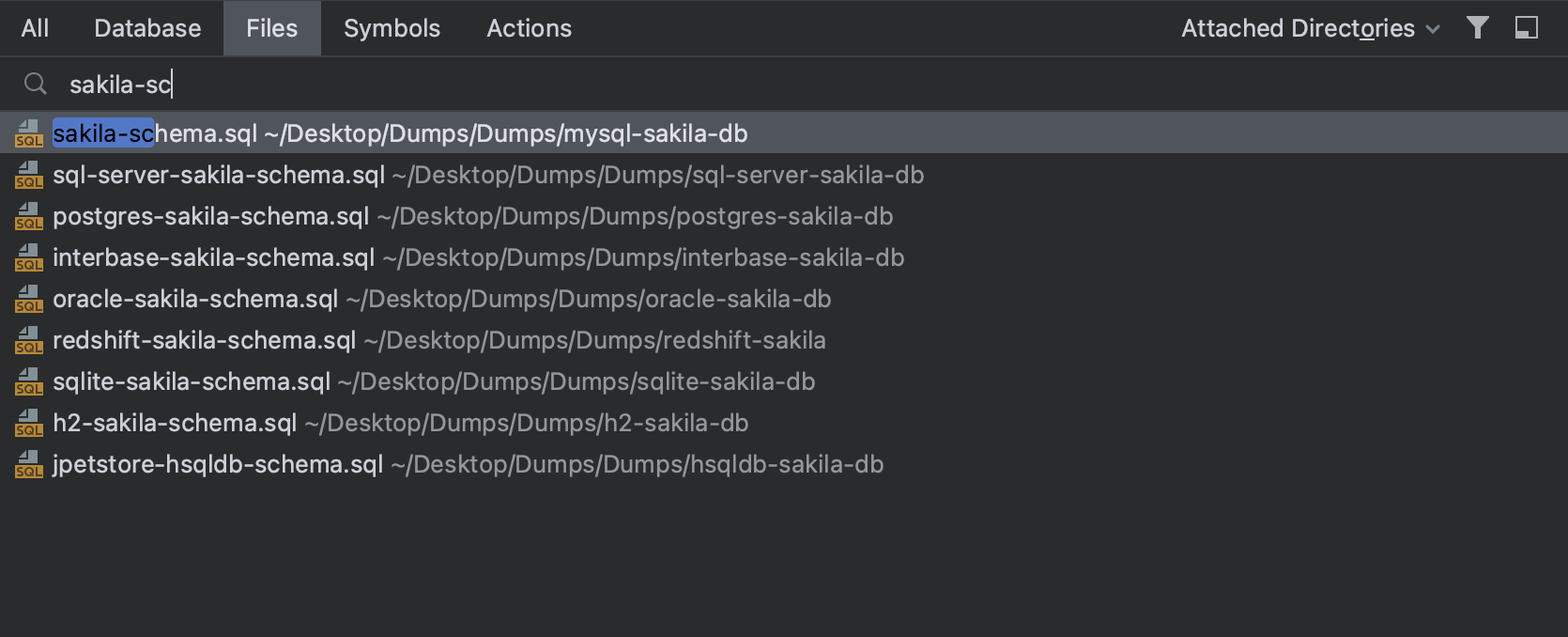Screen dimensions: 1568x637
Task: Click path ending h2-sakila-db
Action: point(527,424)
